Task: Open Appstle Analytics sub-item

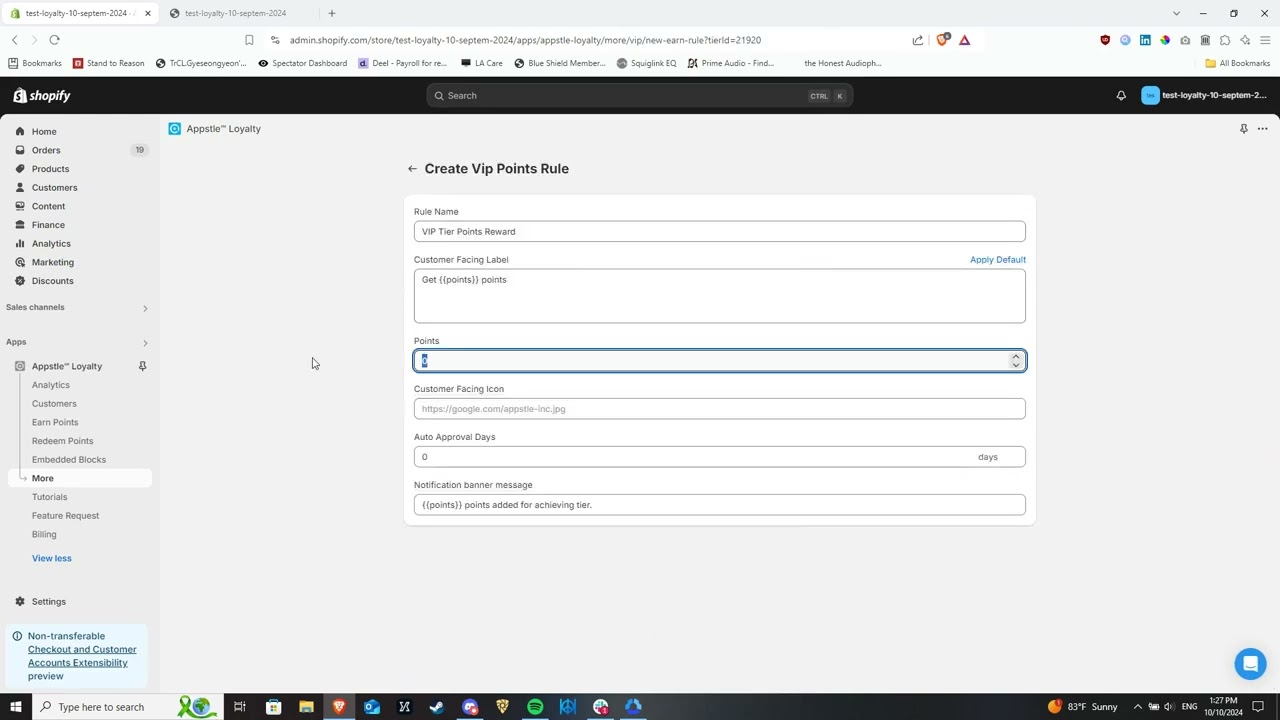Action: pyautogui.click(x=50, y=385)
